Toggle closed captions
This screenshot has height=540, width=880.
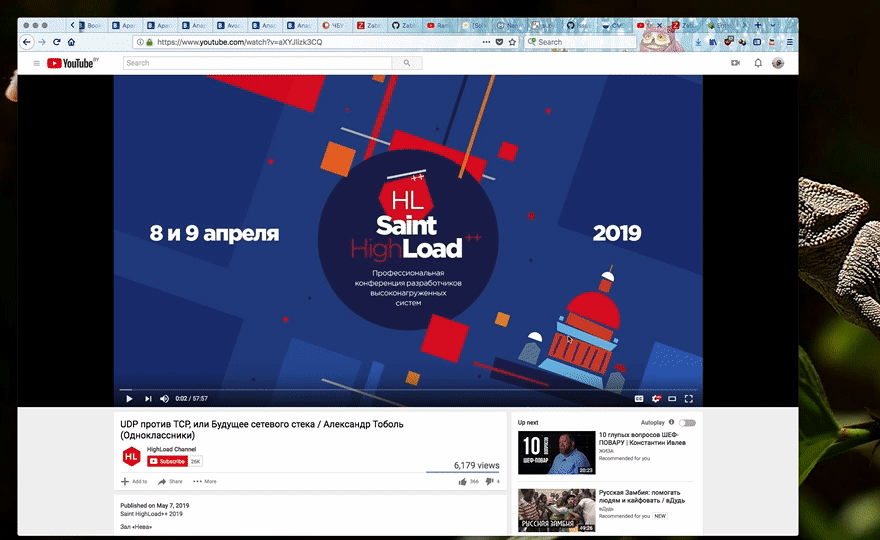[639, 399]
